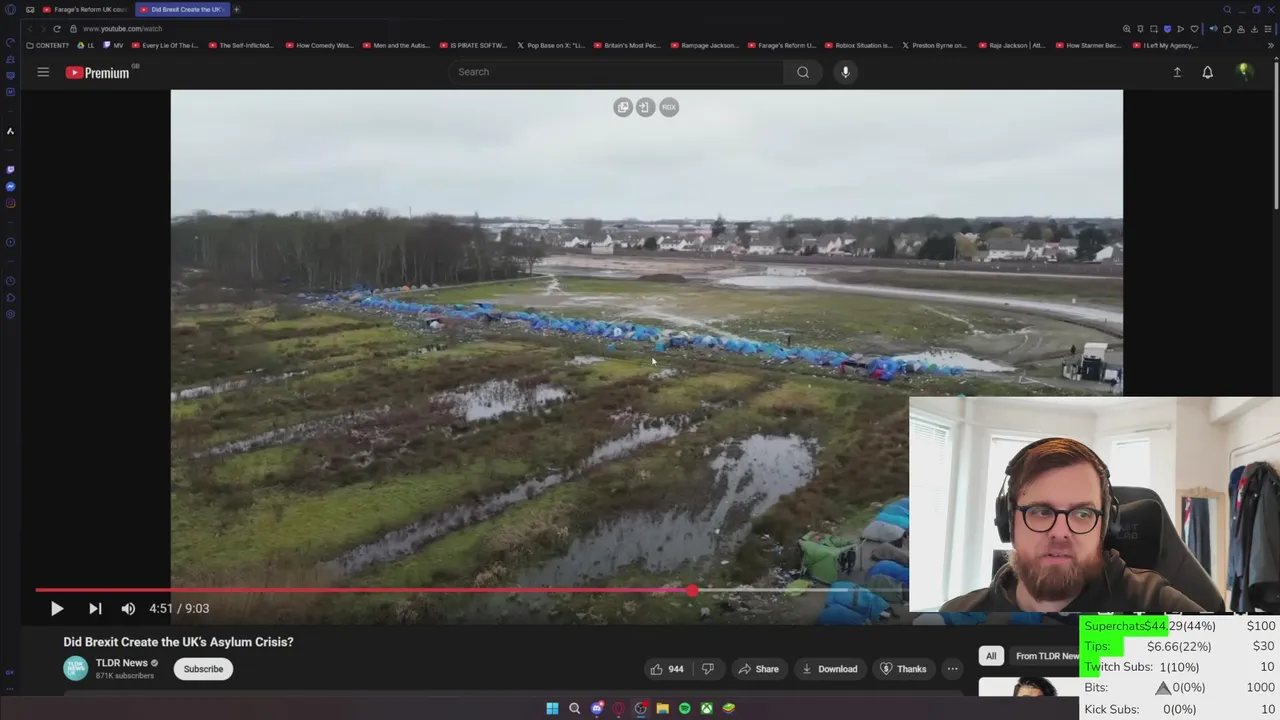Send a Thanks to the creator

[x=903, y=669]
